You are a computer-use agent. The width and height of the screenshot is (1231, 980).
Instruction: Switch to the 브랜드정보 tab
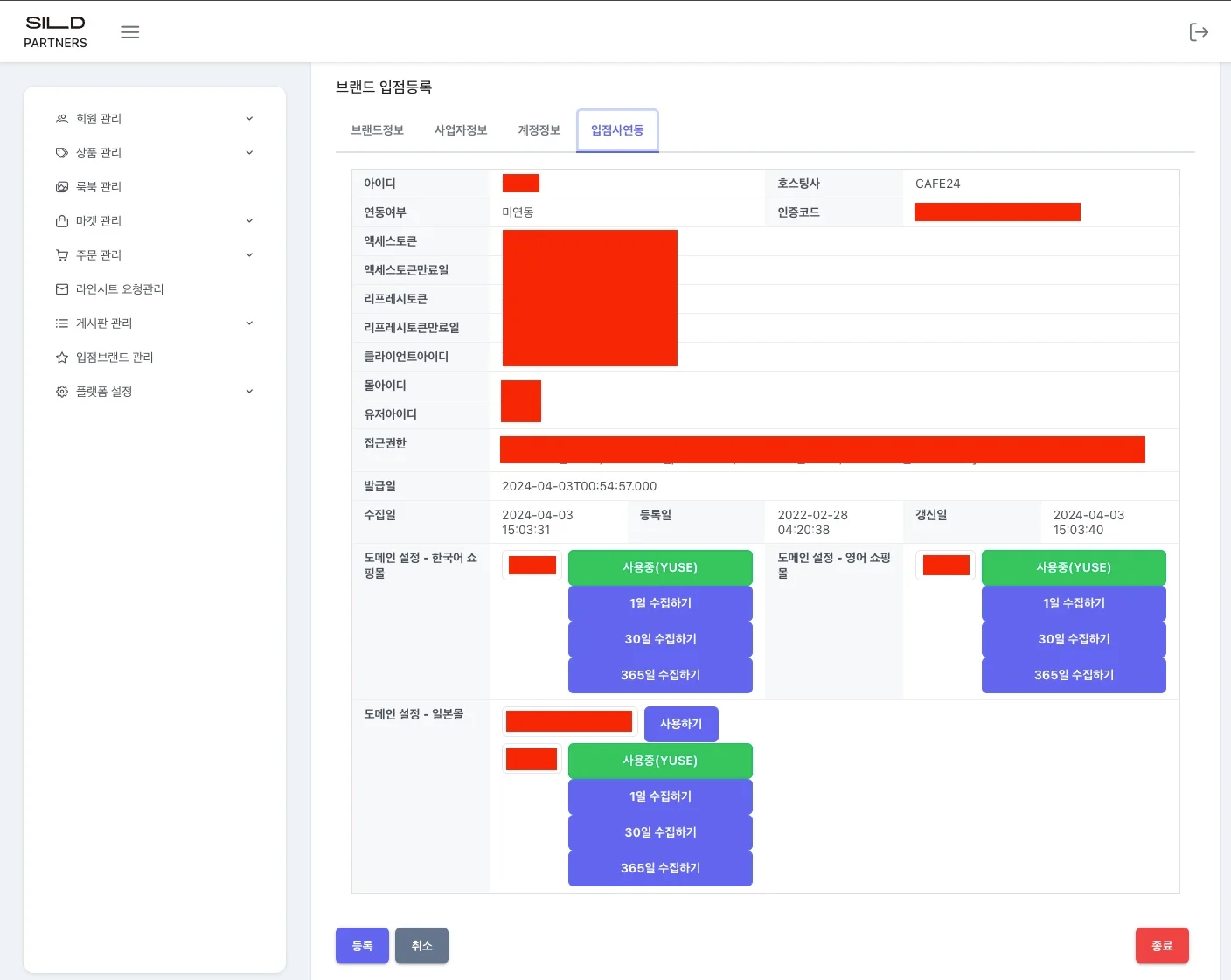click(378, 130)
